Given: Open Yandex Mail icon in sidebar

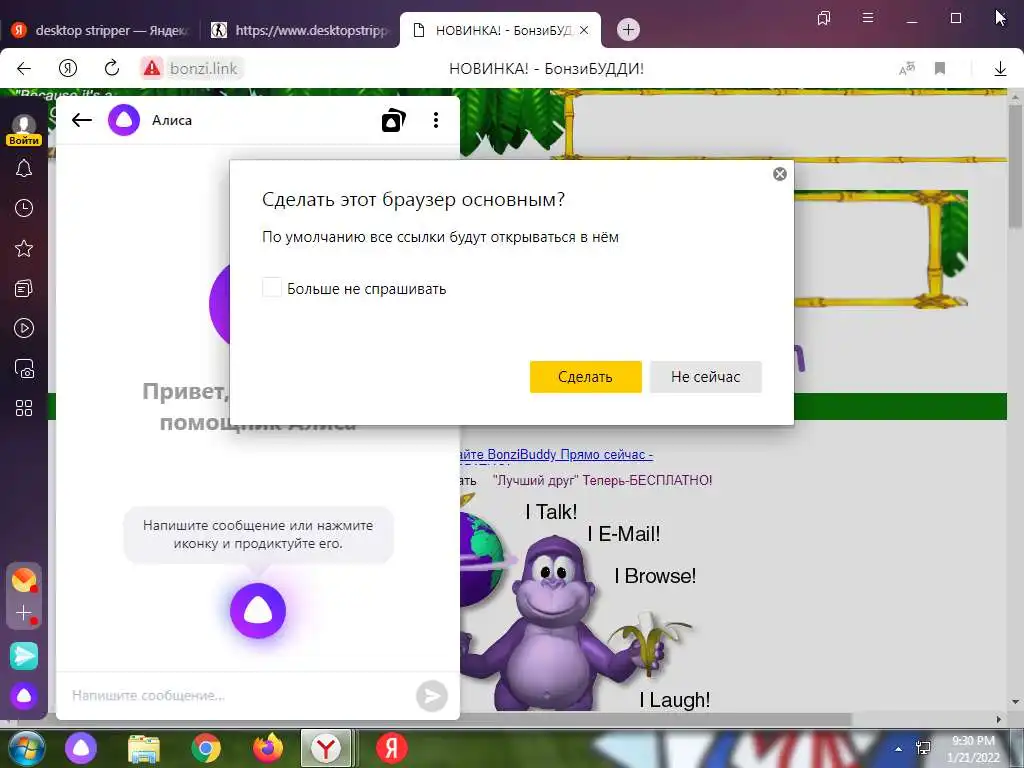Looking at the screenshot, I should (24, 580).
